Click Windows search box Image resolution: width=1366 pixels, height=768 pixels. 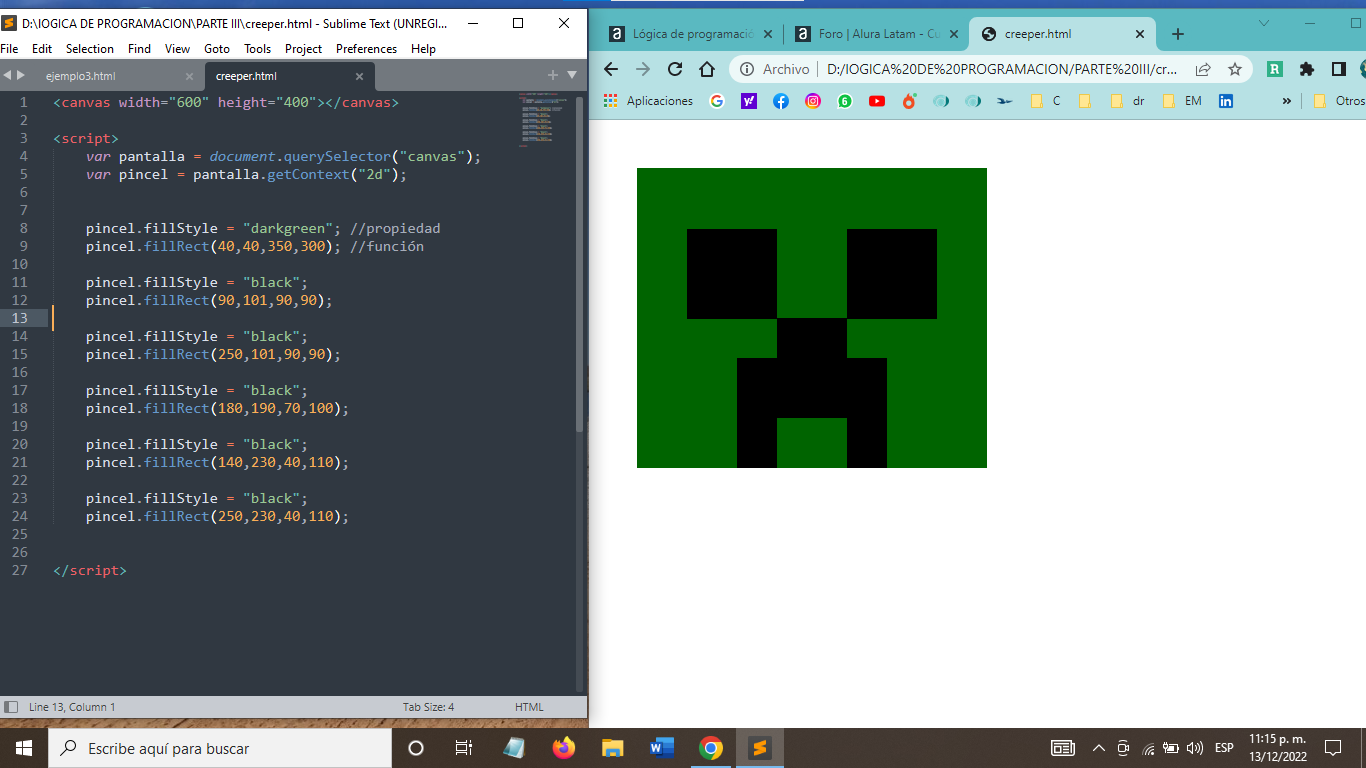coord(220,748)
